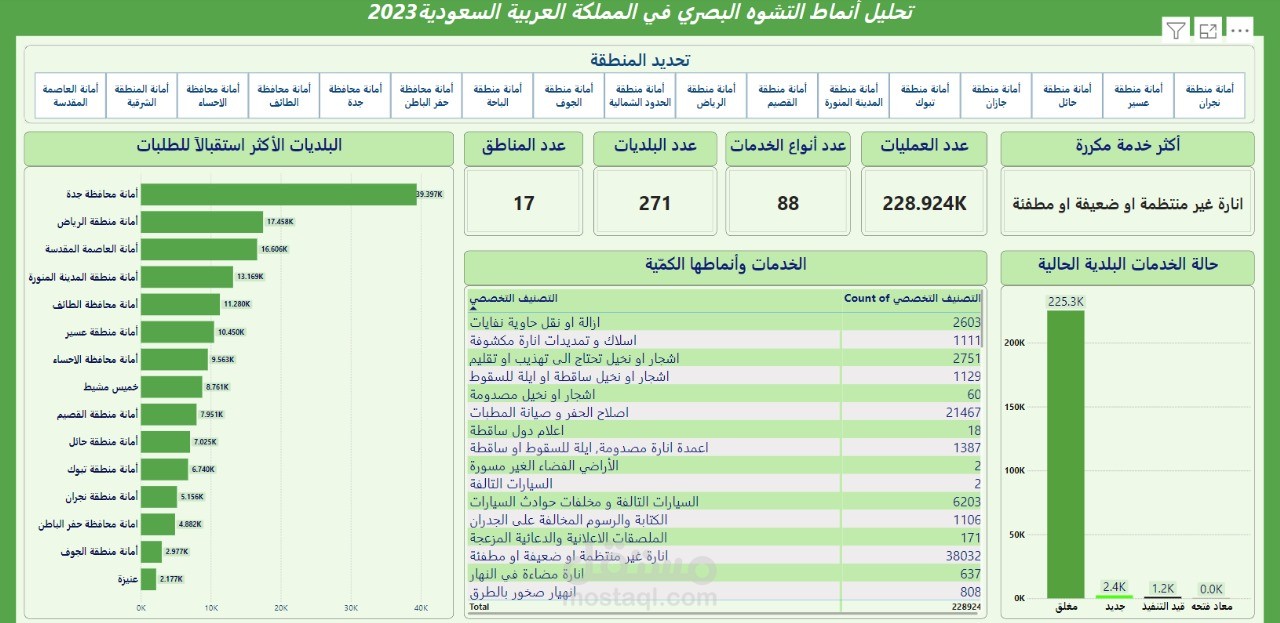The width and height of the screenshot is (1280, 623).
Task: Select table row اسلاك و تمديدات انارة مكشوفة
Action: click(x=725, y=340)
